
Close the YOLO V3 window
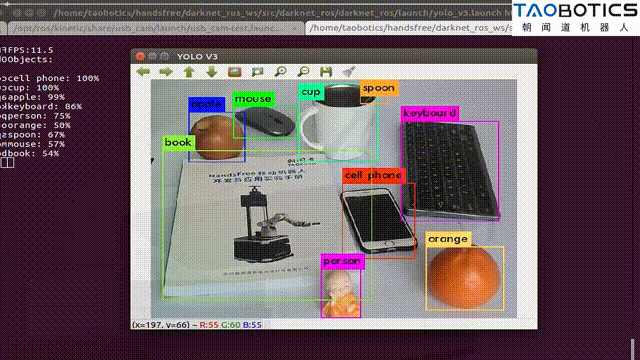(140, 56)
